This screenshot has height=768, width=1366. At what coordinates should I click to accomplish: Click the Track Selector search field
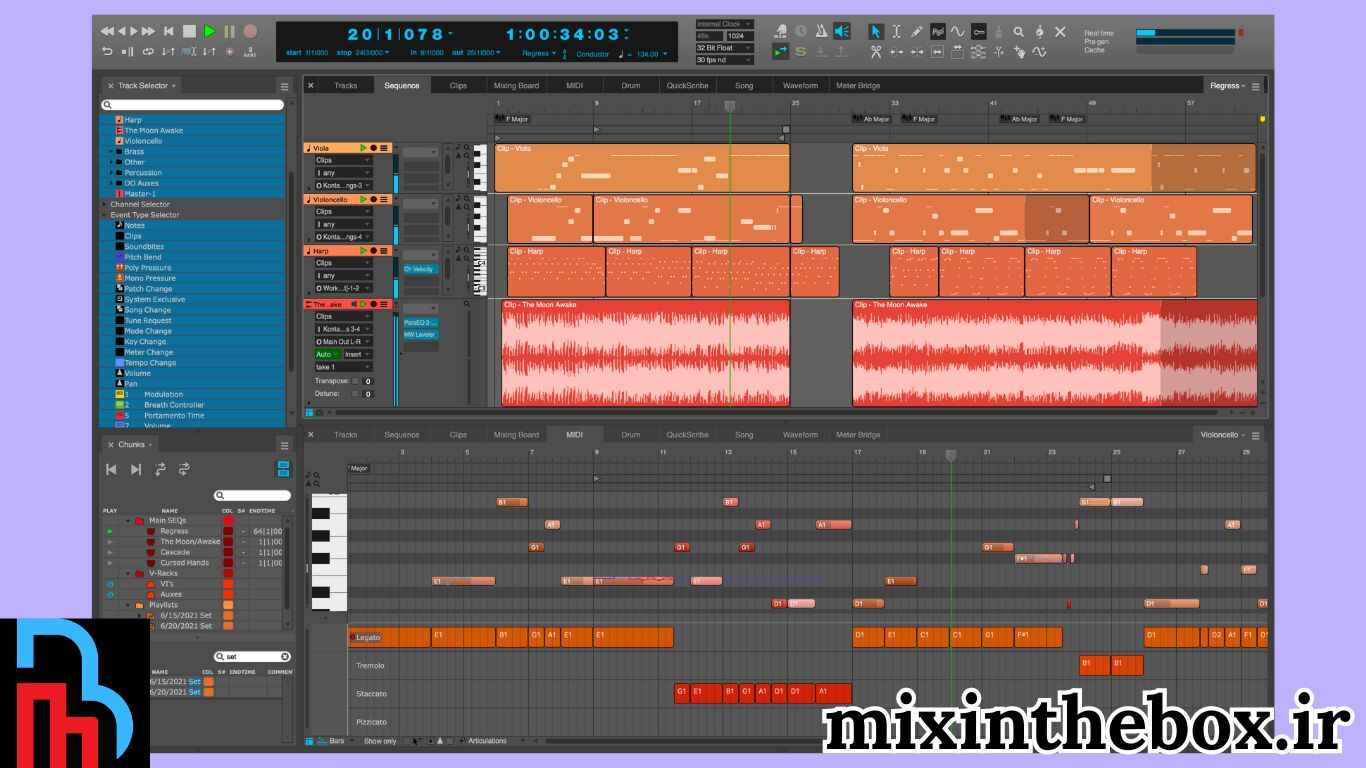pos(192,105)
